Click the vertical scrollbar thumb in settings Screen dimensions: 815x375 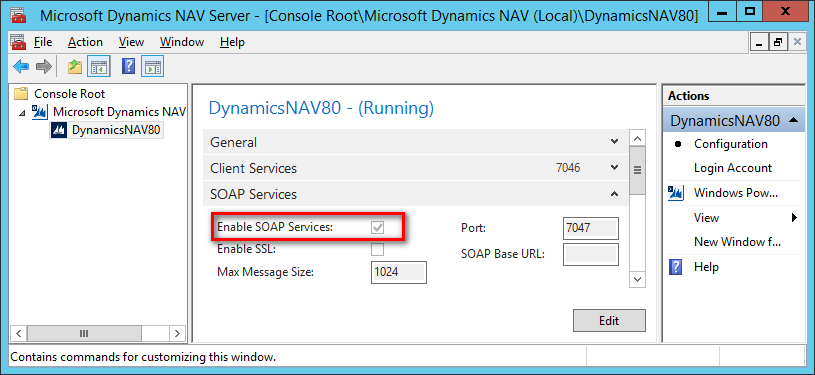(637, 170)
